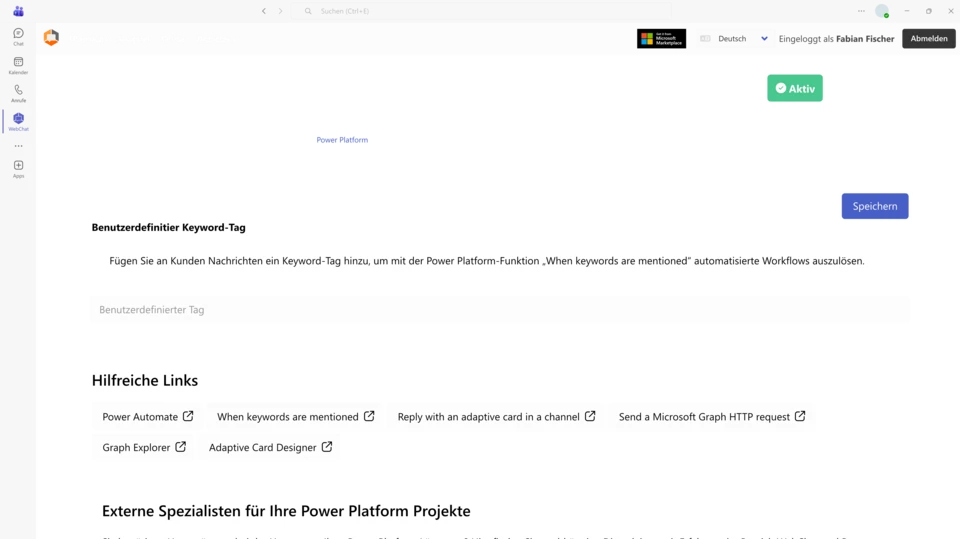Click the Speichern button

(875, 206)
